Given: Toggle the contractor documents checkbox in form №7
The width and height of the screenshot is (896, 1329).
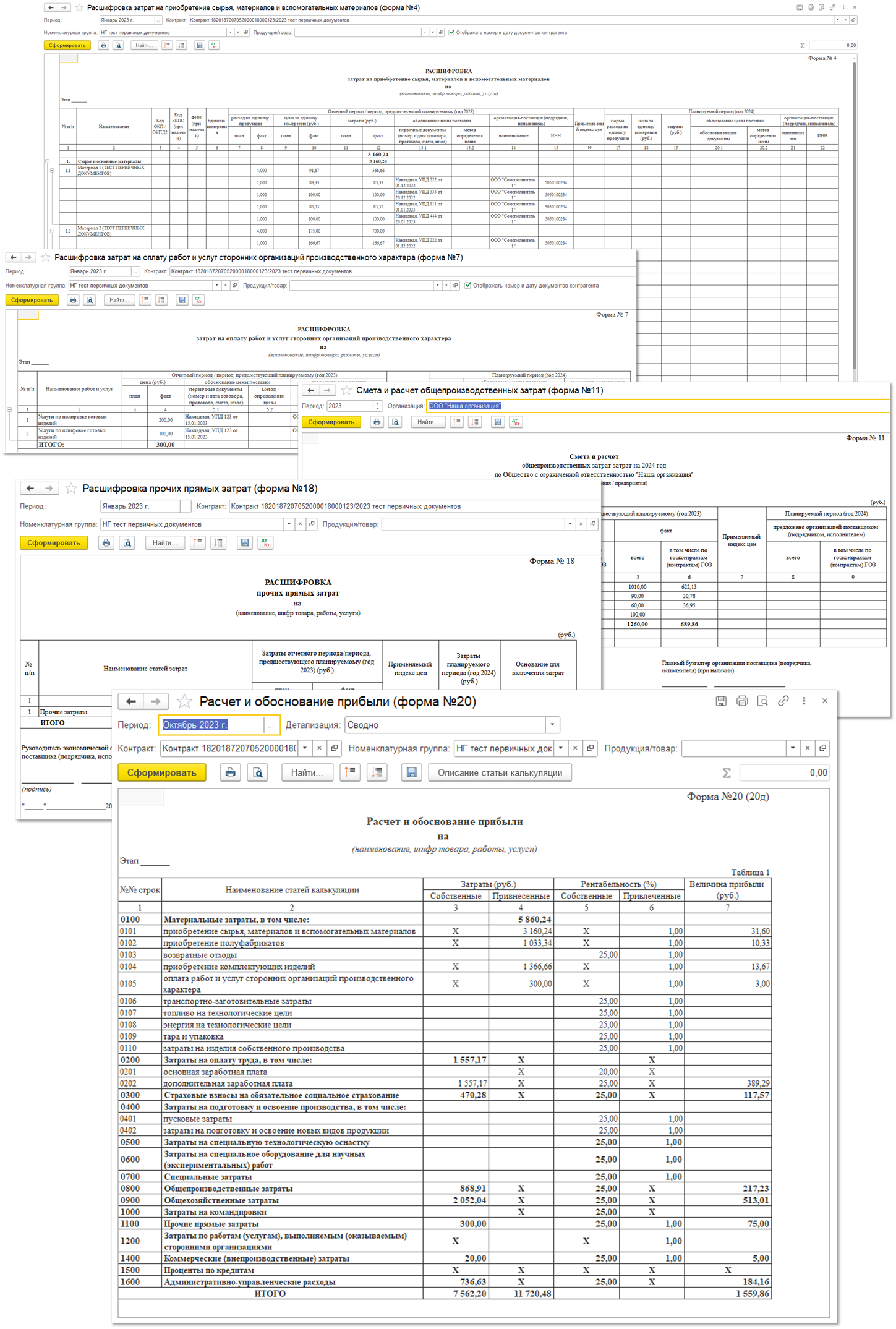Looking at the screenshot, I should (468, 285).
